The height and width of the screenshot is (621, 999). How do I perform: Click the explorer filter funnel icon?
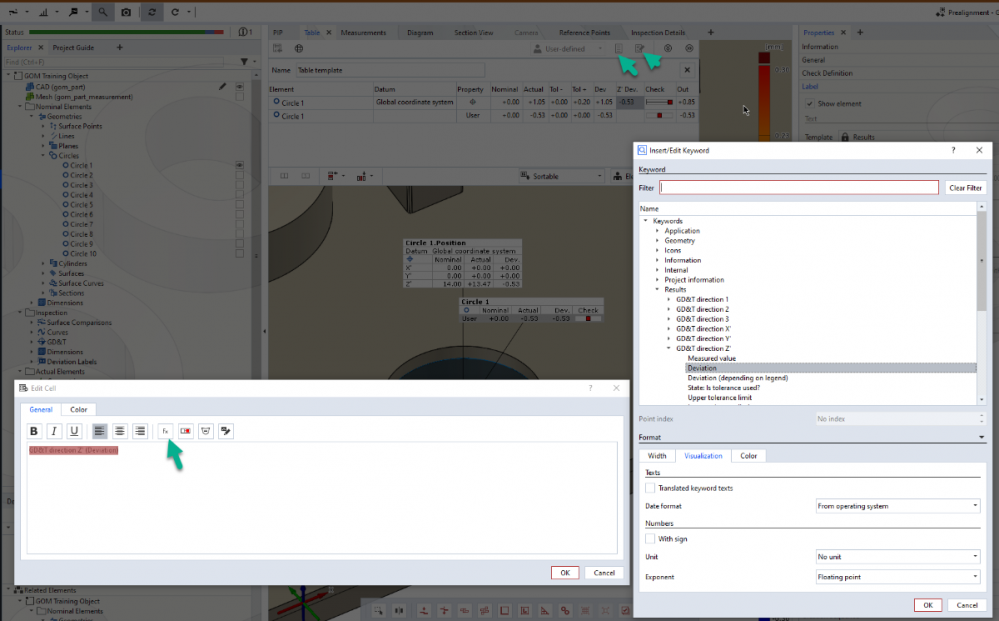244,62
